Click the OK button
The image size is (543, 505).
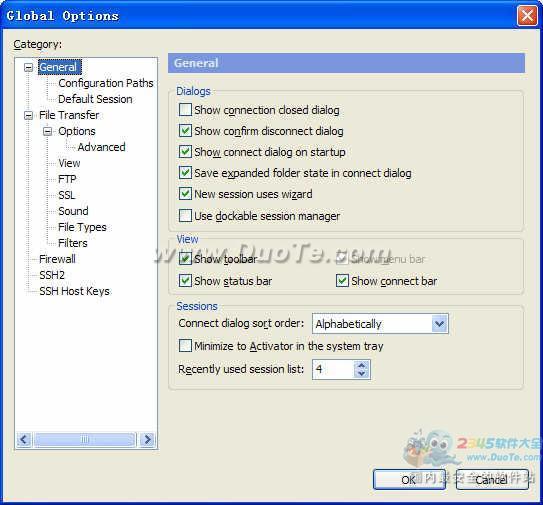[409, 479]
